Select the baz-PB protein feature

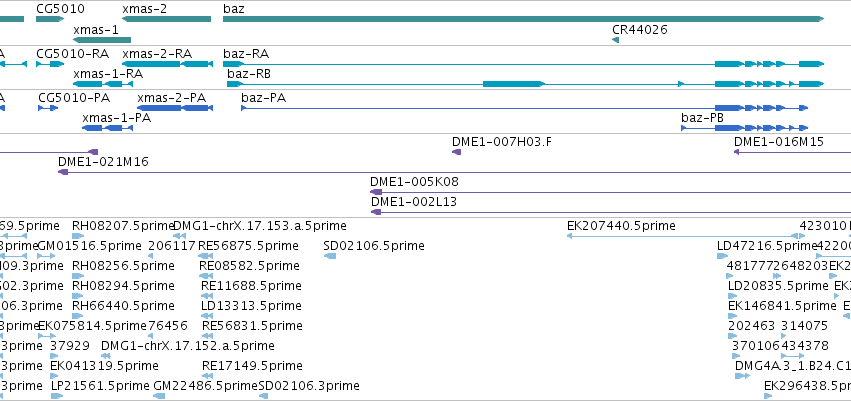click(745, 128)
